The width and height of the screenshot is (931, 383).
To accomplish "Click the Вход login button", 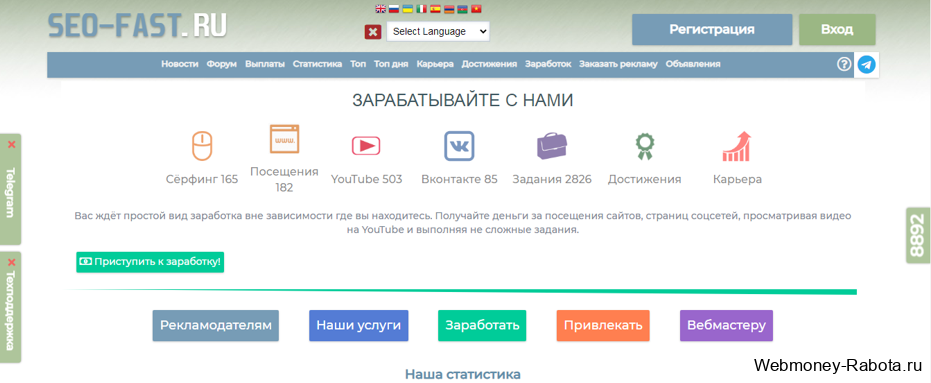I will [x=837, y=30].
